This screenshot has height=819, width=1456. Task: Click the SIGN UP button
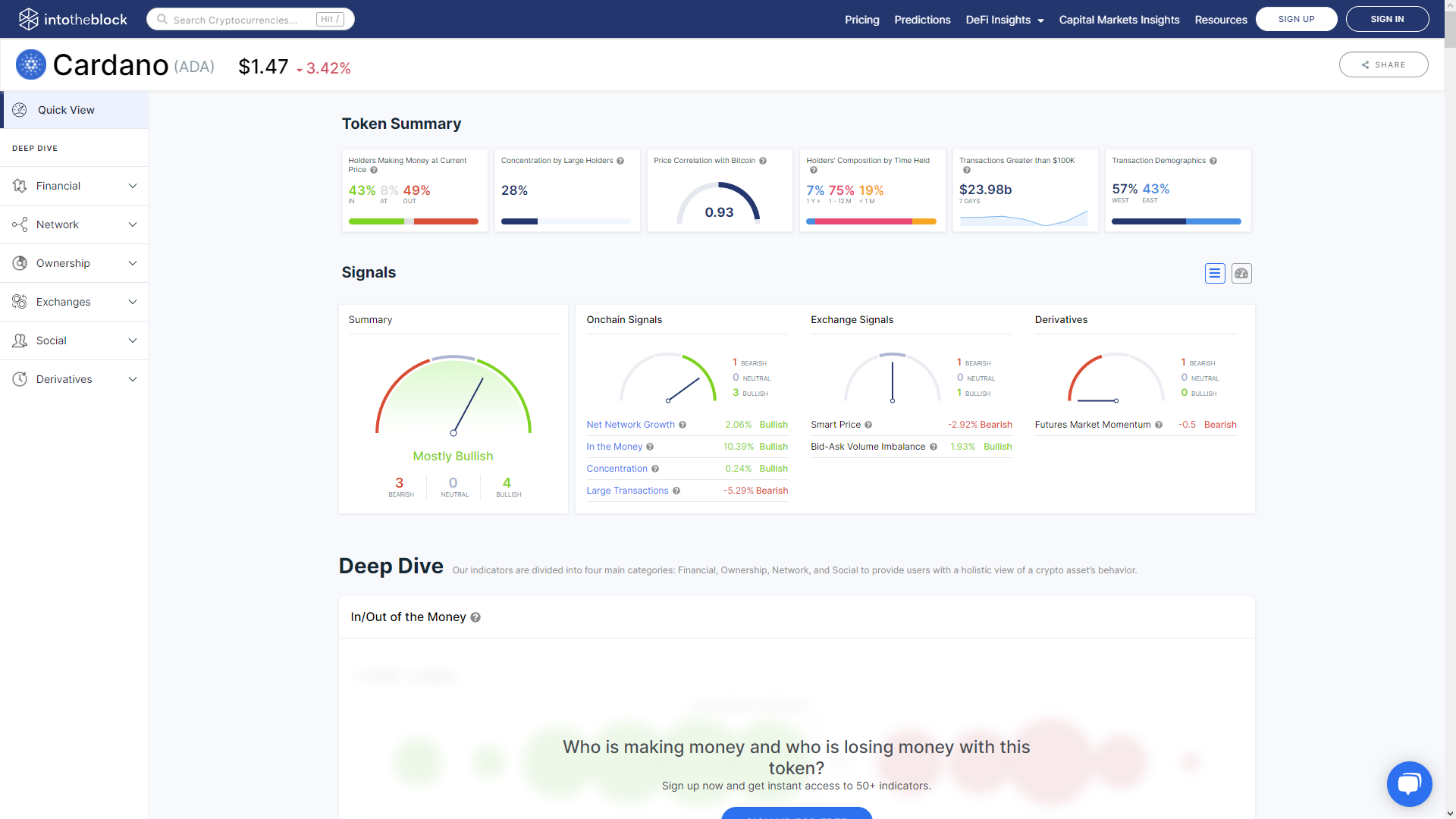1296,19
